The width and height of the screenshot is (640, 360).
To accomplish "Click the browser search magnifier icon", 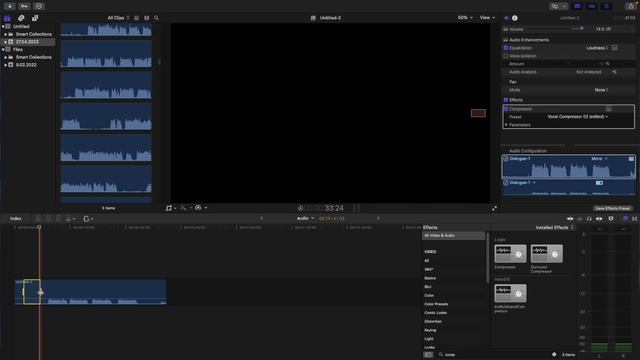I will (x=156, y=18).
